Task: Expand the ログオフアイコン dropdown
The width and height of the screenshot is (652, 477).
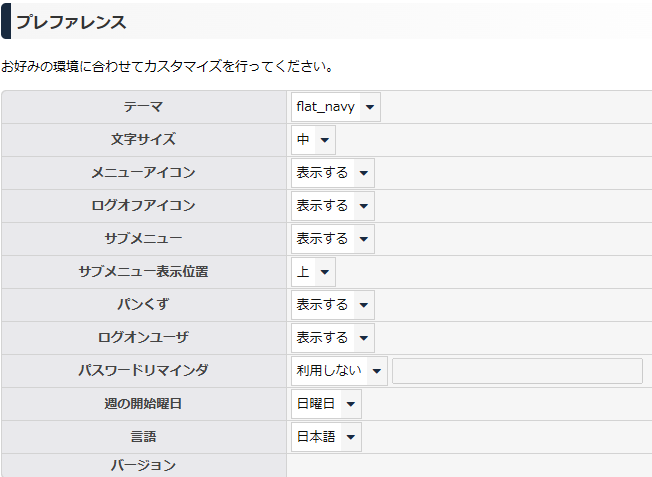Action: click(x=332, y=206)
